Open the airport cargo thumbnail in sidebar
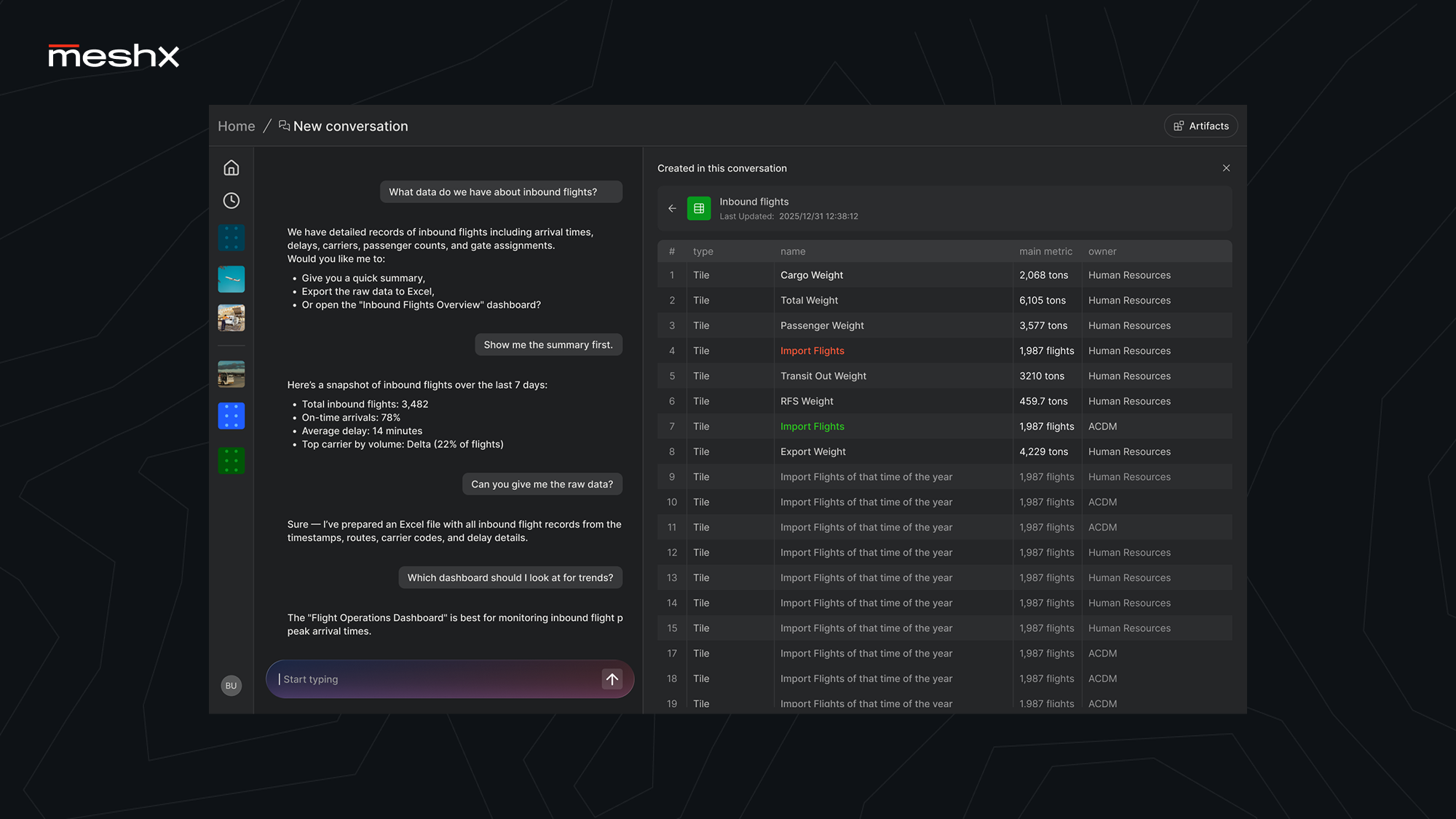Screen dimensions: 1456x819 point(231,318)
